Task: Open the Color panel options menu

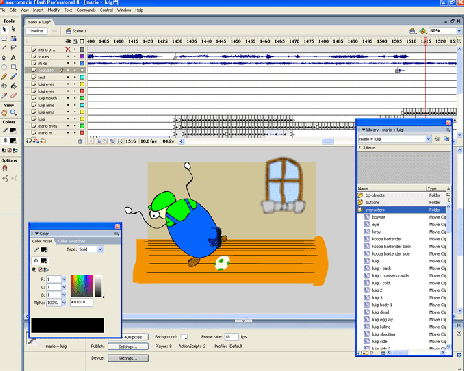Action: (117, 234)
